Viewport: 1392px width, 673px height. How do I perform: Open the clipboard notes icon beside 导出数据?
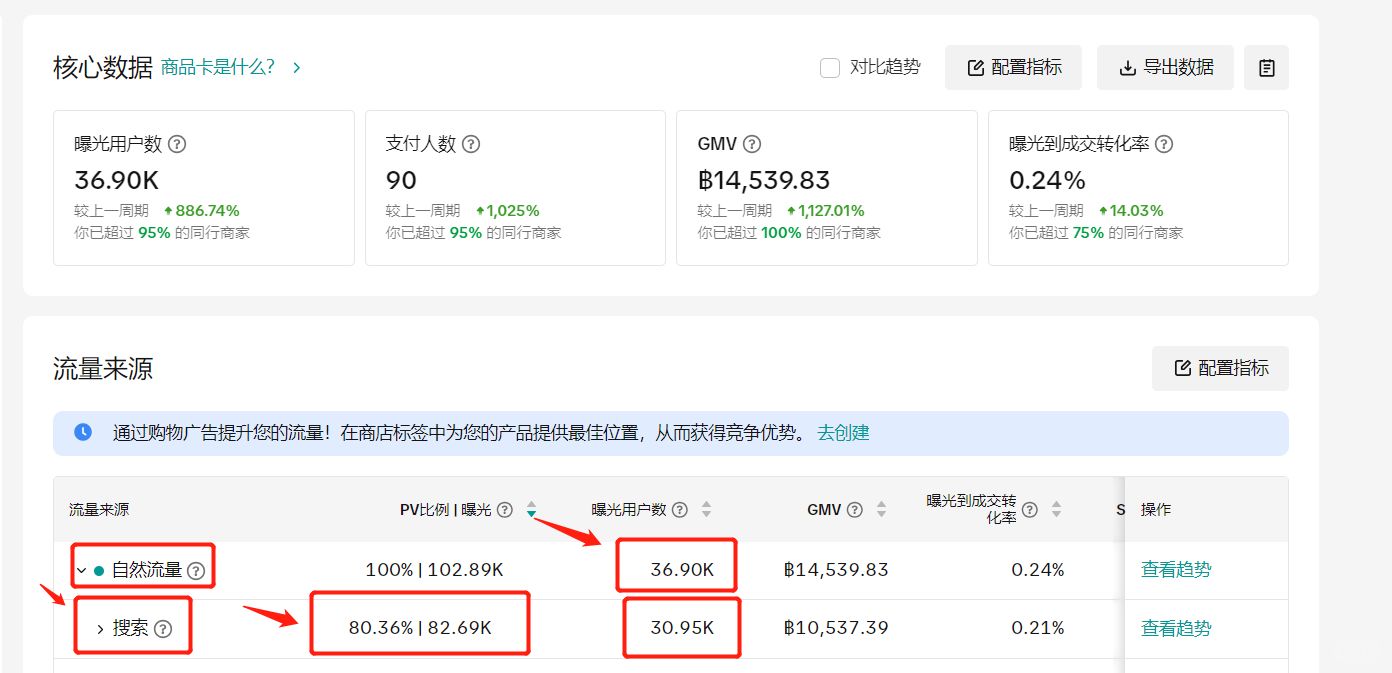1266,68
